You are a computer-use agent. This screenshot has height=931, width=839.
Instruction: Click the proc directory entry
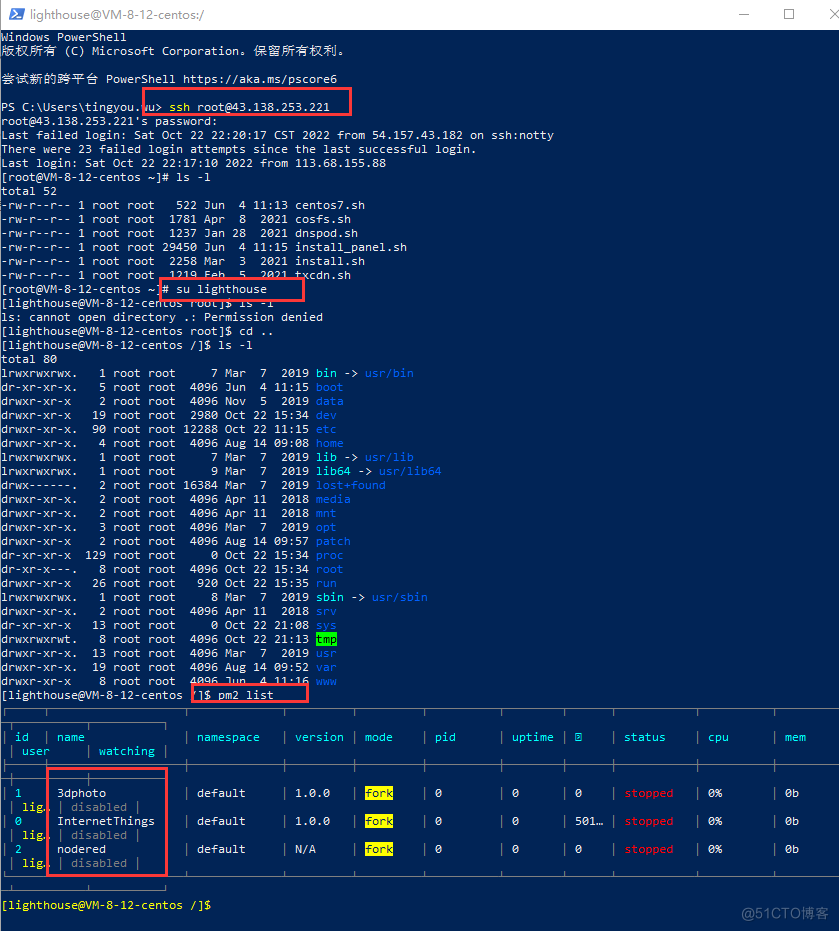(330, 556)
